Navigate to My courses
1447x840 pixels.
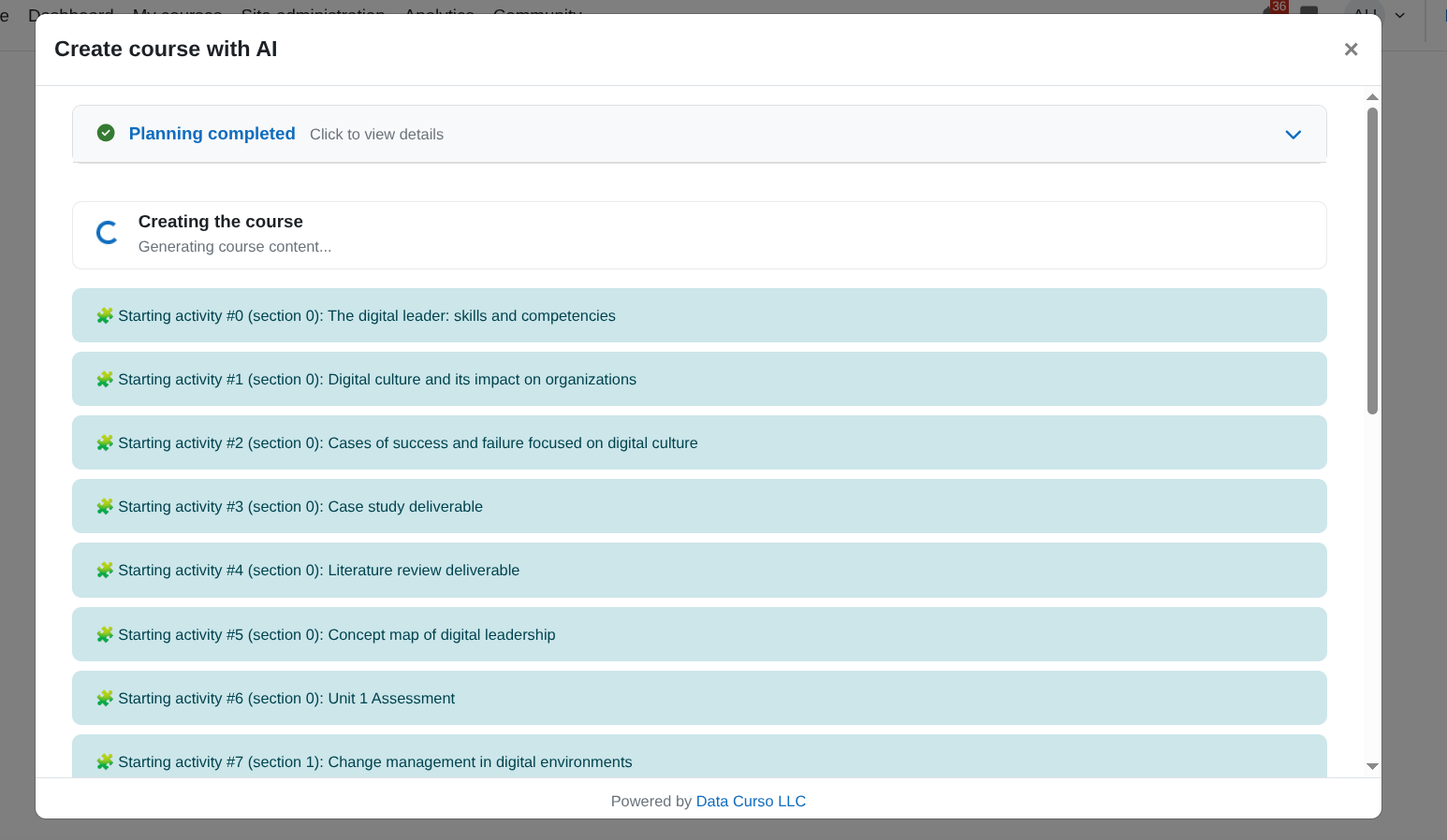(x=177, y=14)
